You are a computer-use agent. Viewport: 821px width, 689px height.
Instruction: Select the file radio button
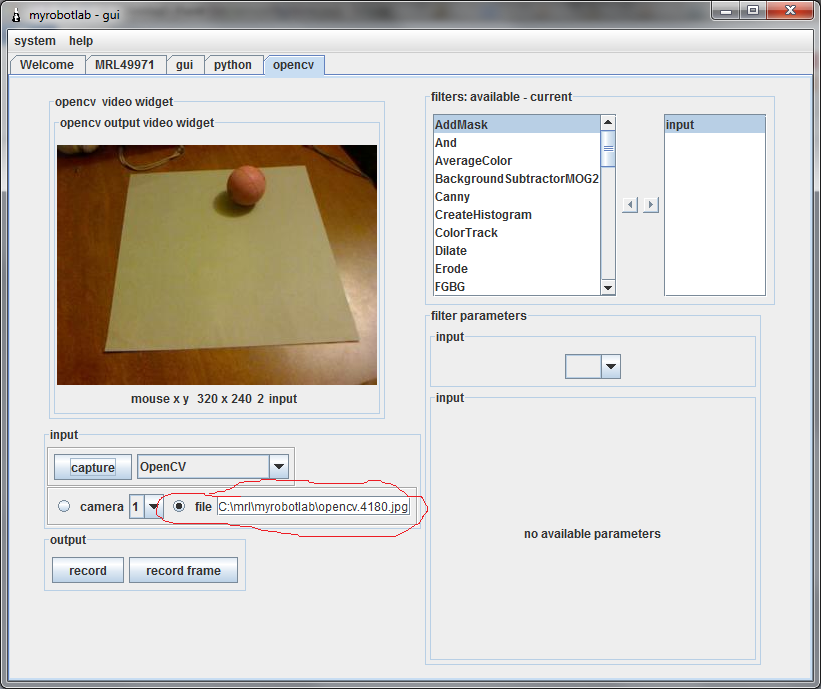179,506
